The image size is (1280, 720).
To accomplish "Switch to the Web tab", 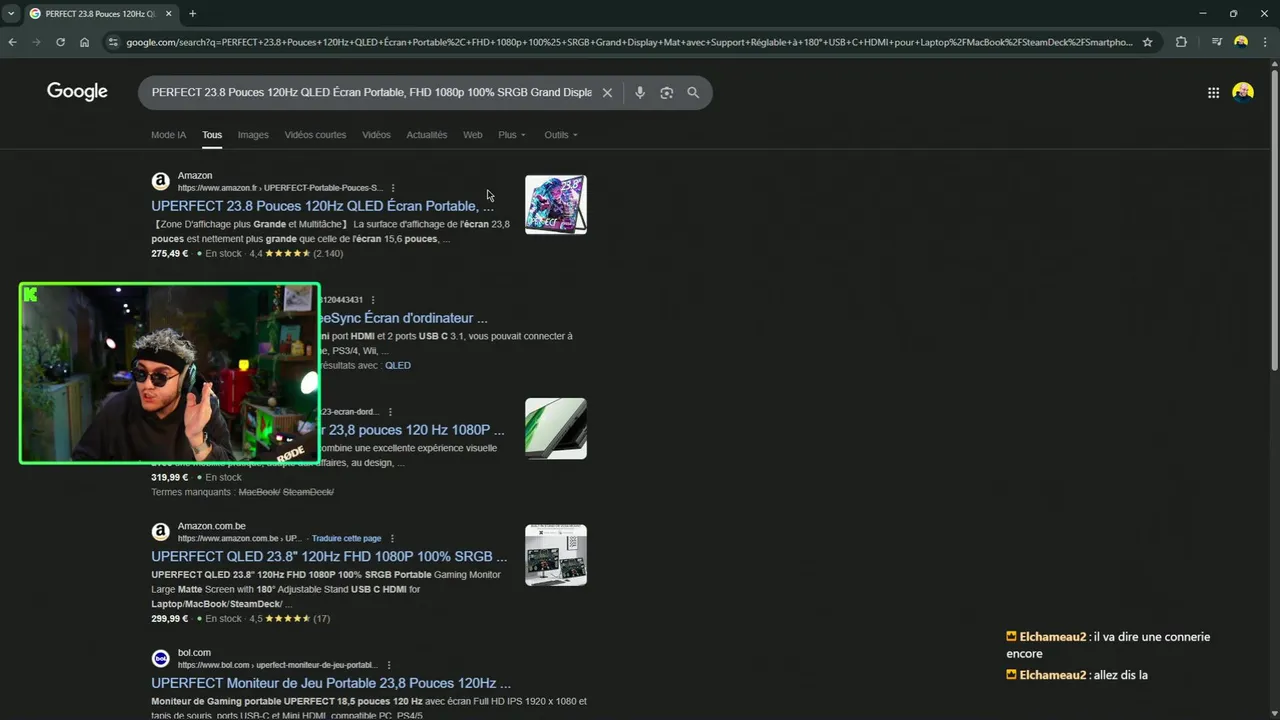I will click(472, 135).
